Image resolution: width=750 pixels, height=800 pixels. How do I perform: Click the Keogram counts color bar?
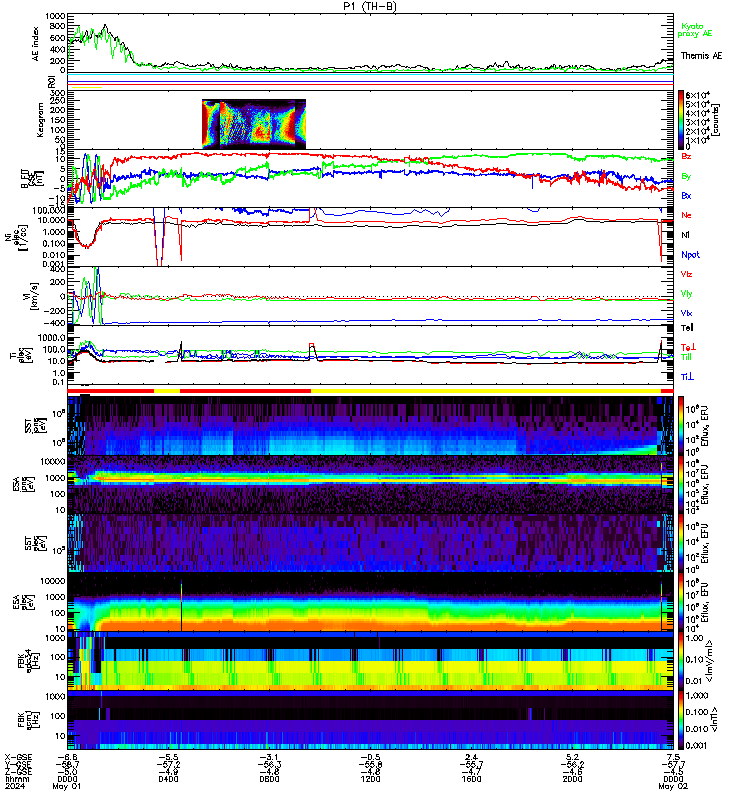(681, 120)
